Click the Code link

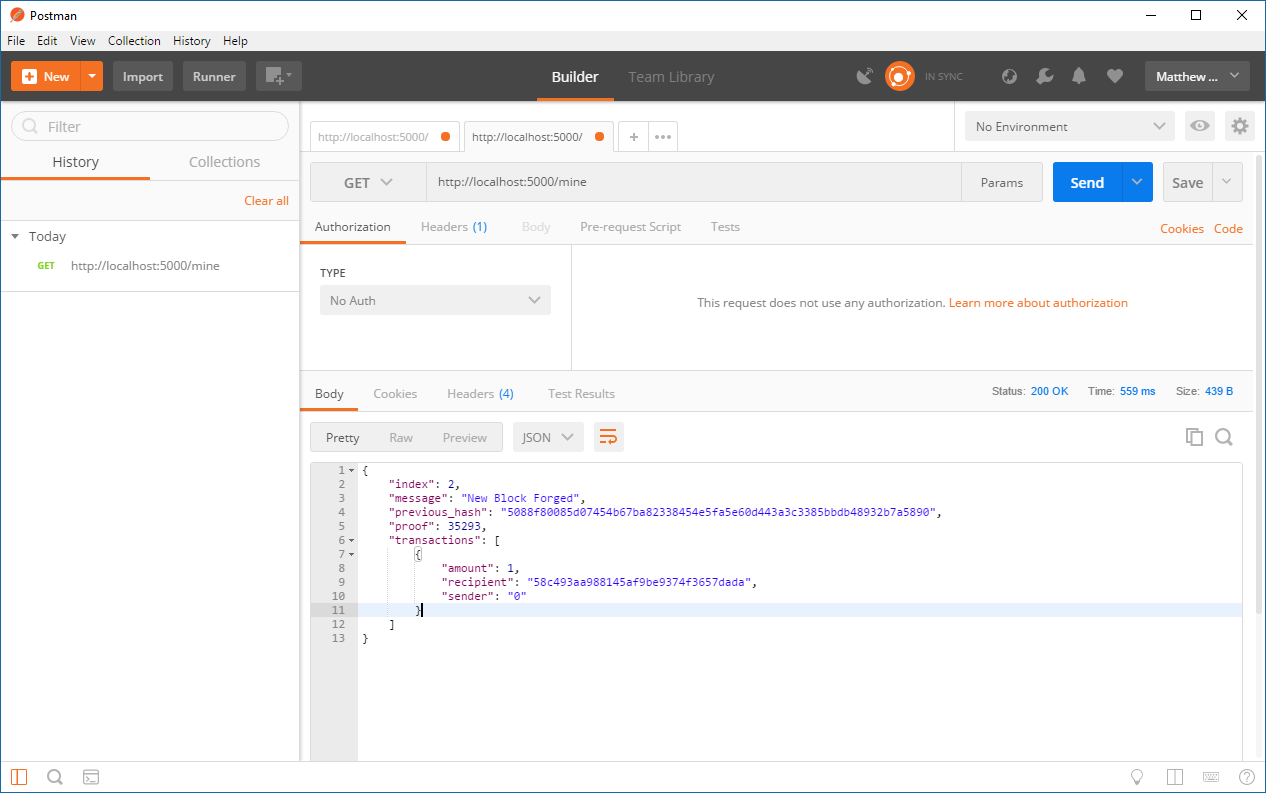(1228, 229)
